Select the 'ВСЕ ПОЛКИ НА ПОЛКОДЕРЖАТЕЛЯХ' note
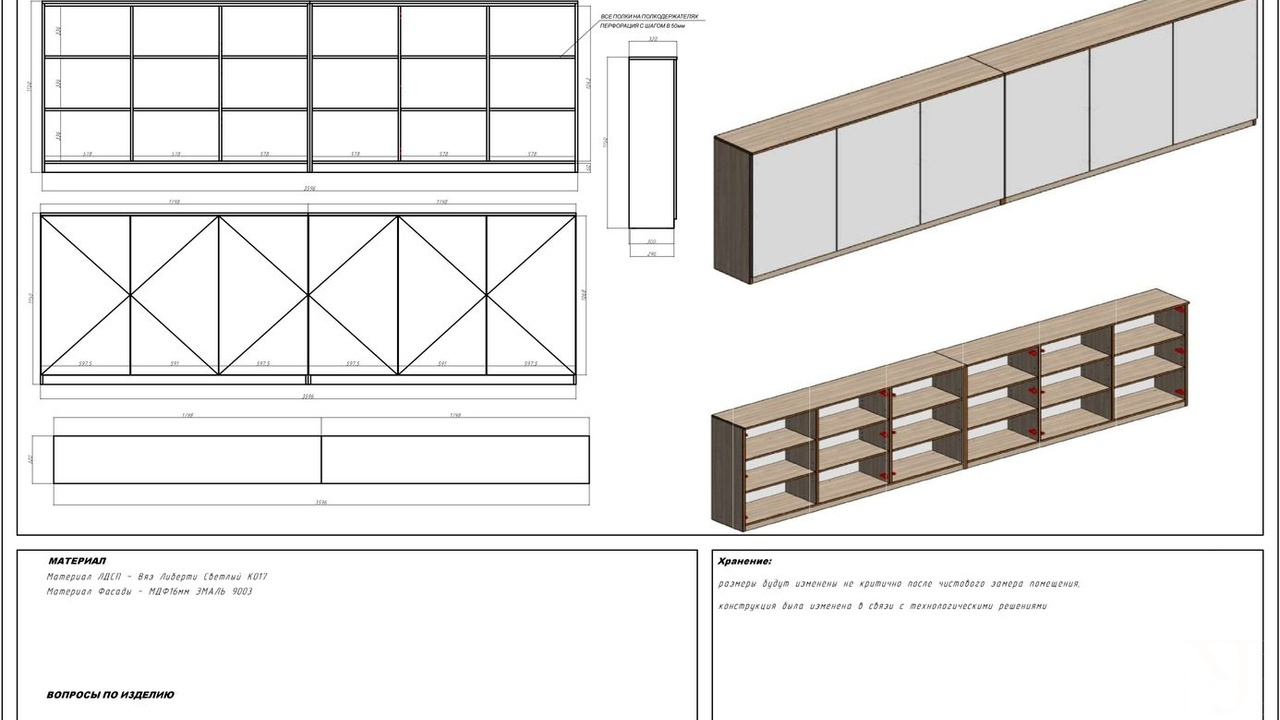 pos(649,17)
